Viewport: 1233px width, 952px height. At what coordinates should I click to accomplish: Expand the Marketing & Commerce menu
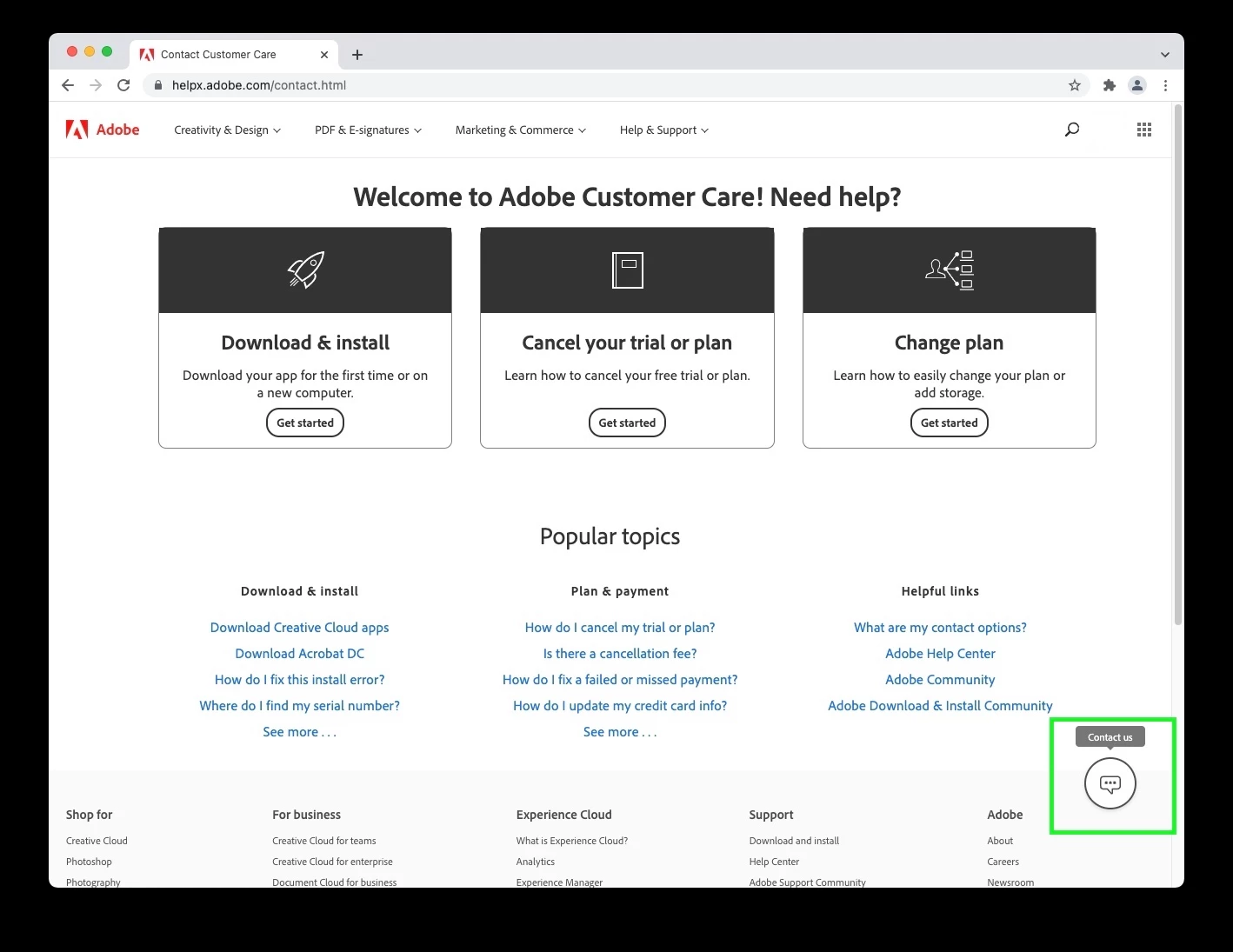point(521,130)
